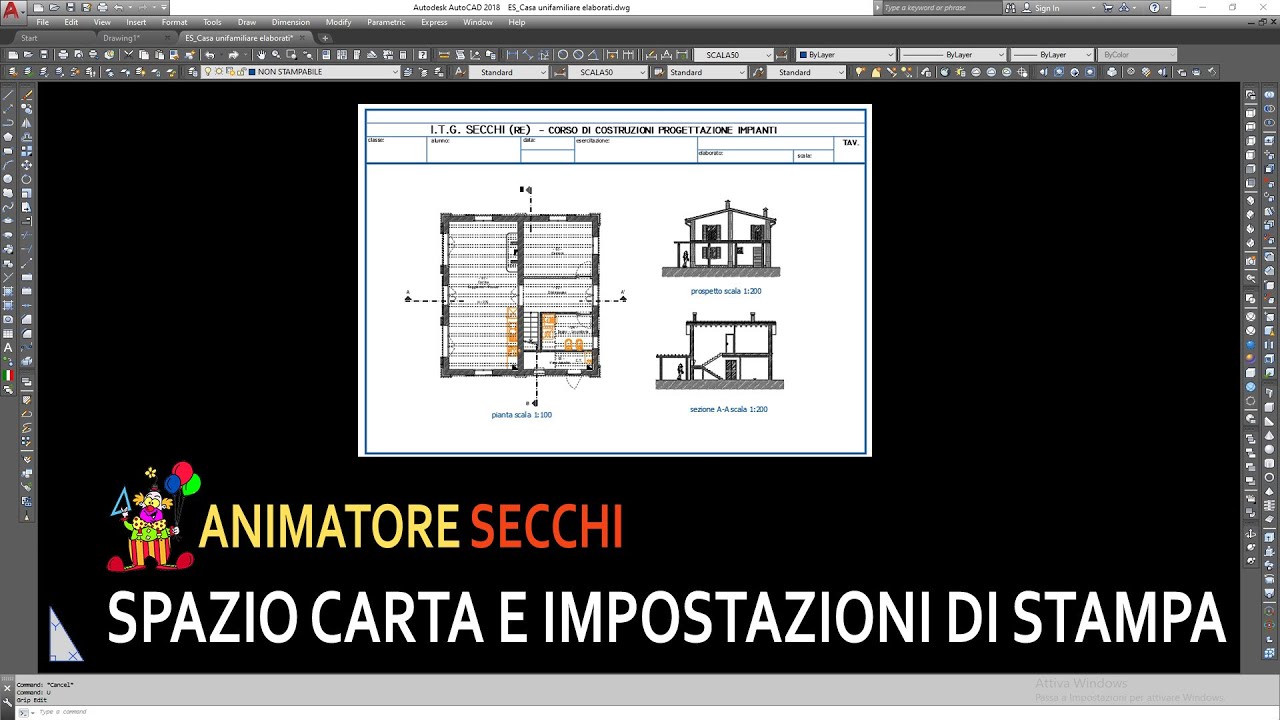This screenshot has height=720, width=1280.
Task: Click 'pianta scala 1:100' text in drawing
Action: [x=521, y=414]
